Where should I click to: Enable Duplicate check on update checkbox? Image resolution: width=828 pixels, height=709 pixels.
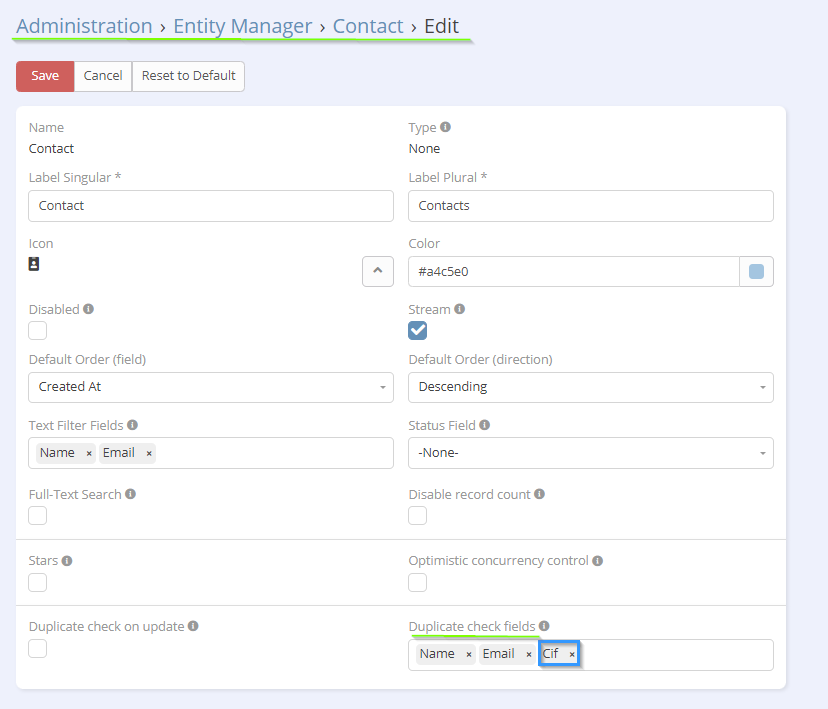tap(38, 649)
